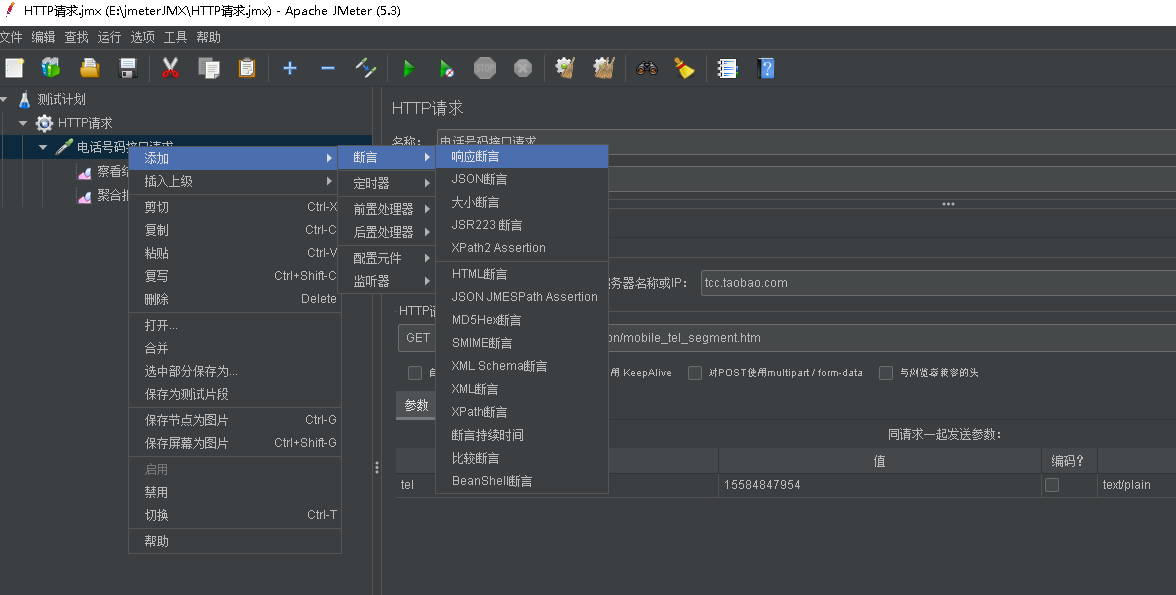Collapse the HTTP请求 thread group arrow

point(23,123)
